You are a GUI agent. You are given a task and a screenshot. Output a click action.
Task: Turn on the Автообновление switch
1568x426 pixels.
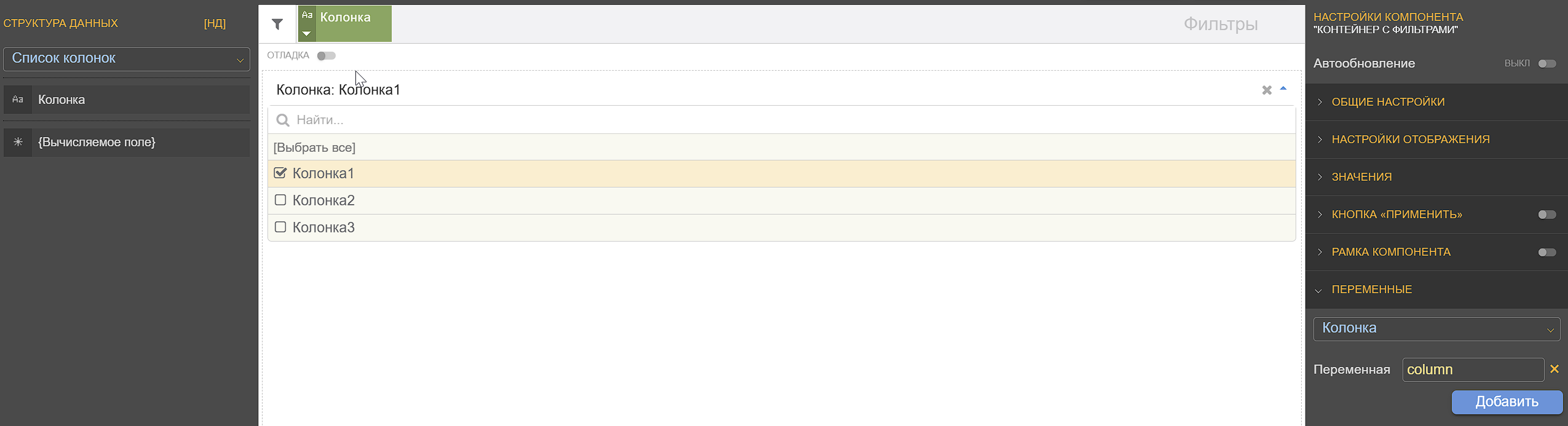point(1547,63)
